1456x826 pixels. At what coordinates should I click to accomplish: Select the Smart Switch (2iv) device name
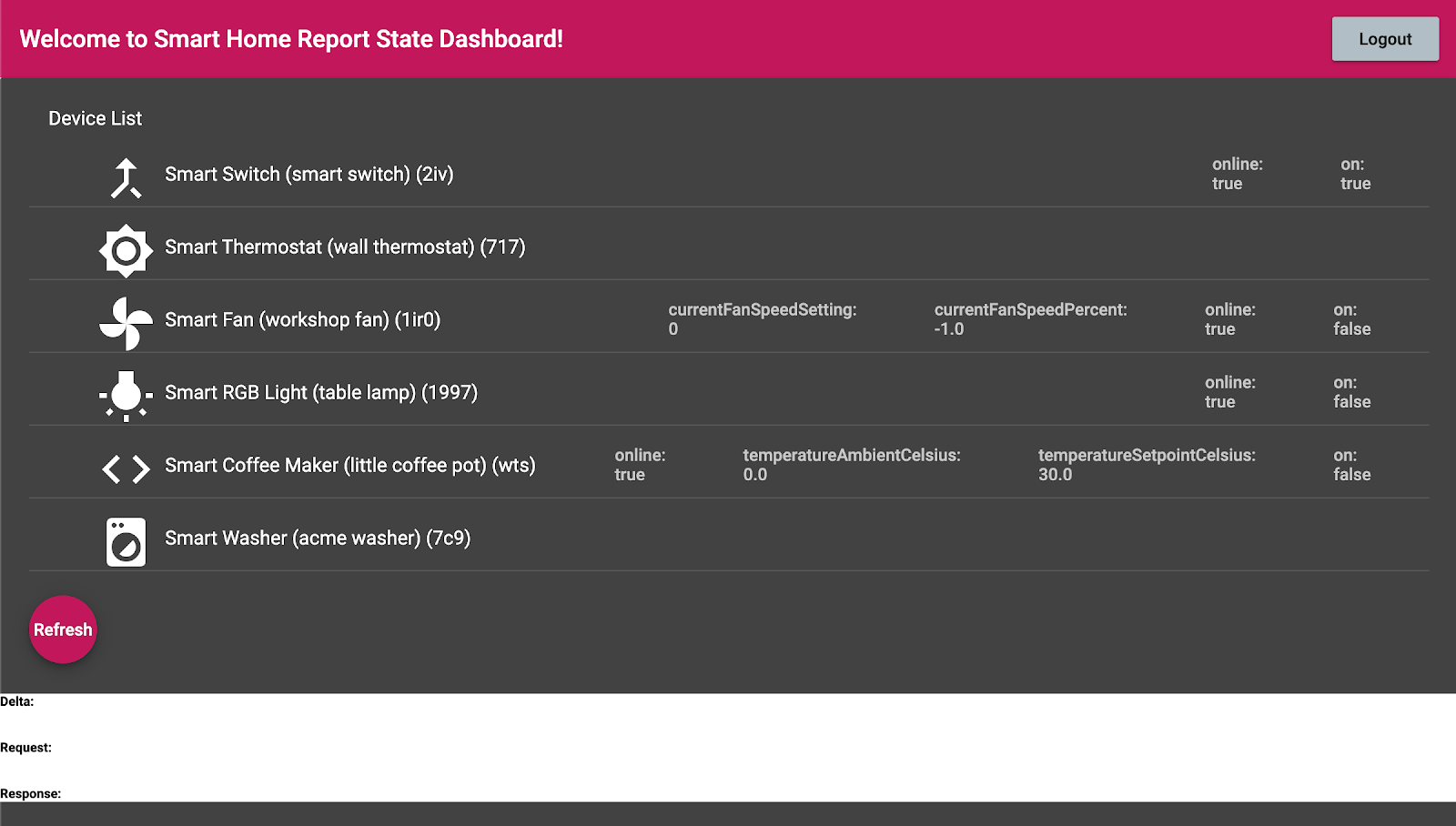coord(309,174)
